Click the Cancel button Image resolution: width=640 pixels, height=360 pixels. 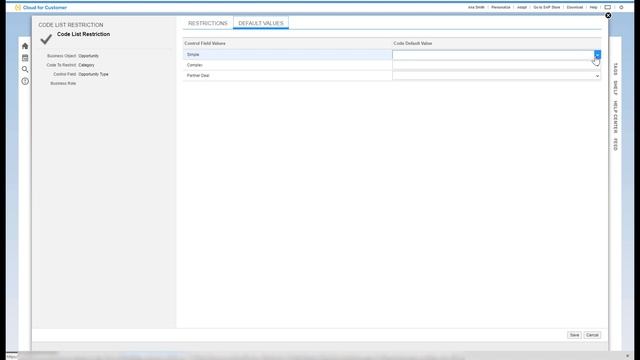[x=592, y=335]
